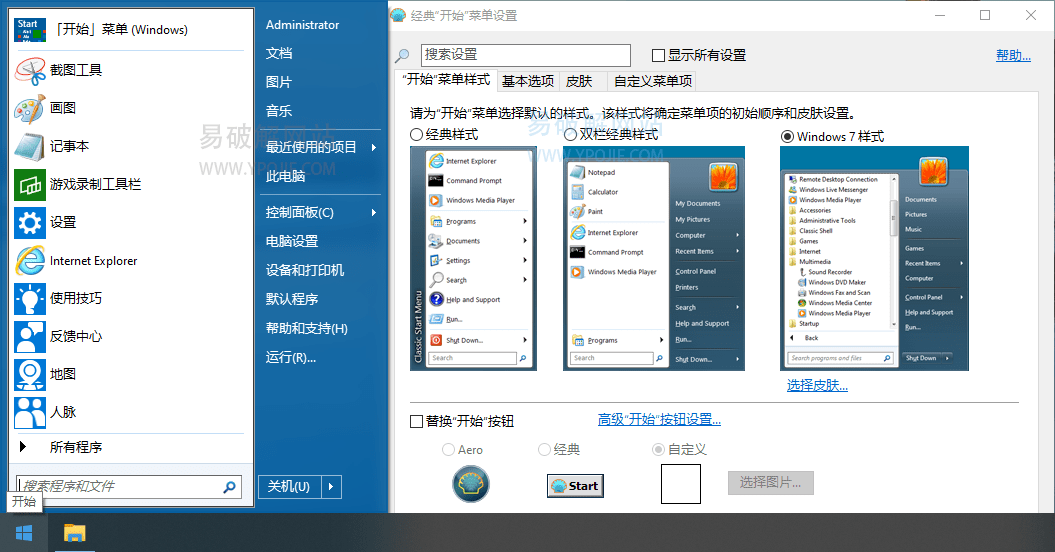Launch Internet Explorer icon in start menu
The height and width of the screenshot is (552, 1055).
point(30,261)
